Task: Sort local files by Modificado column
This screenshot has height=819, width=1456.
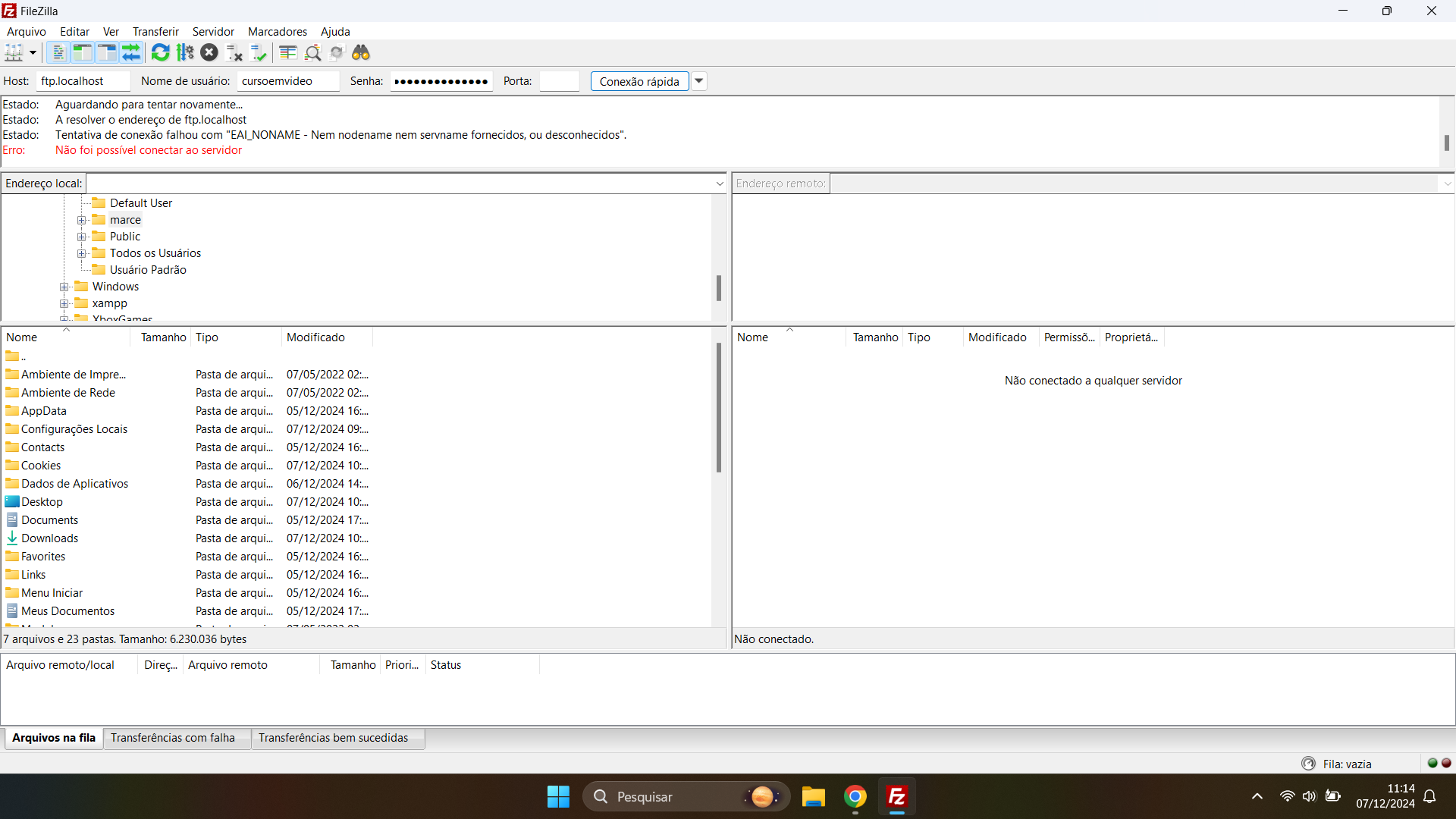Action: 327,337
